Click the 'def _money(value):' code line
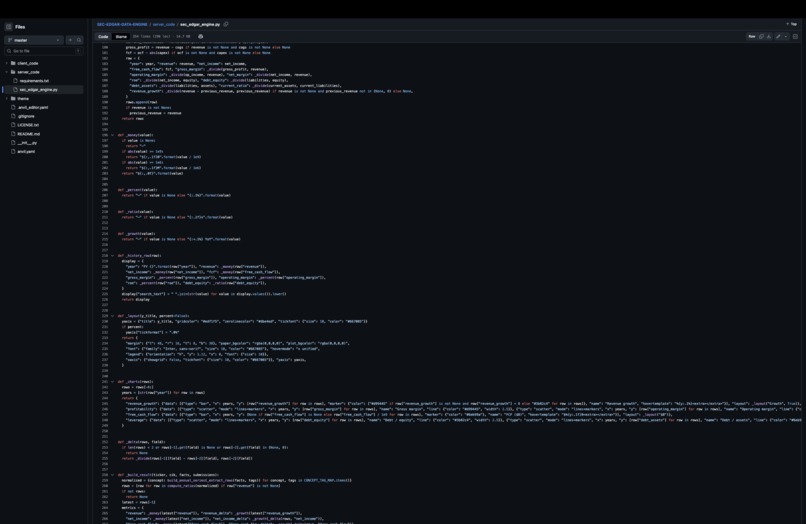 pos(135,135)
